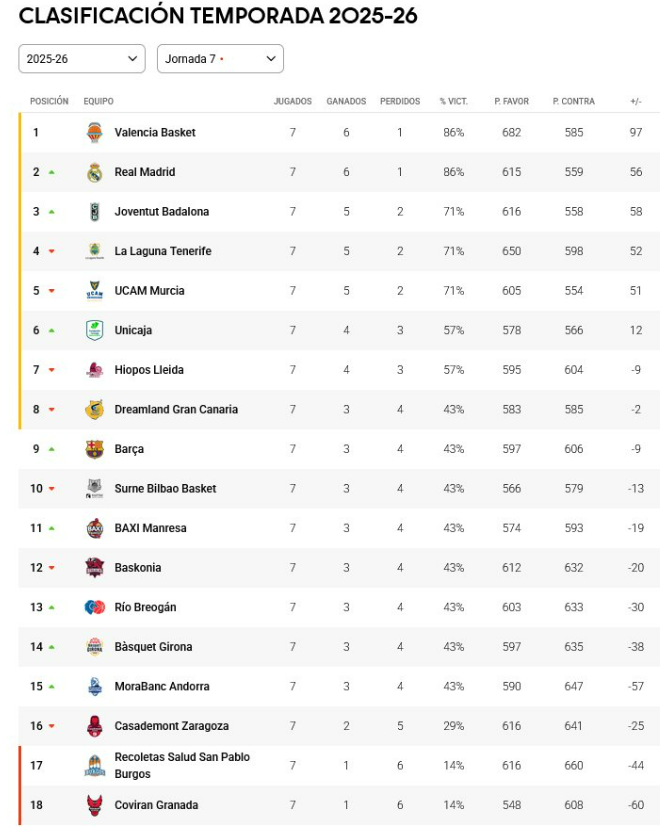Click the Real Madrid crest icon

click(94, 172)
